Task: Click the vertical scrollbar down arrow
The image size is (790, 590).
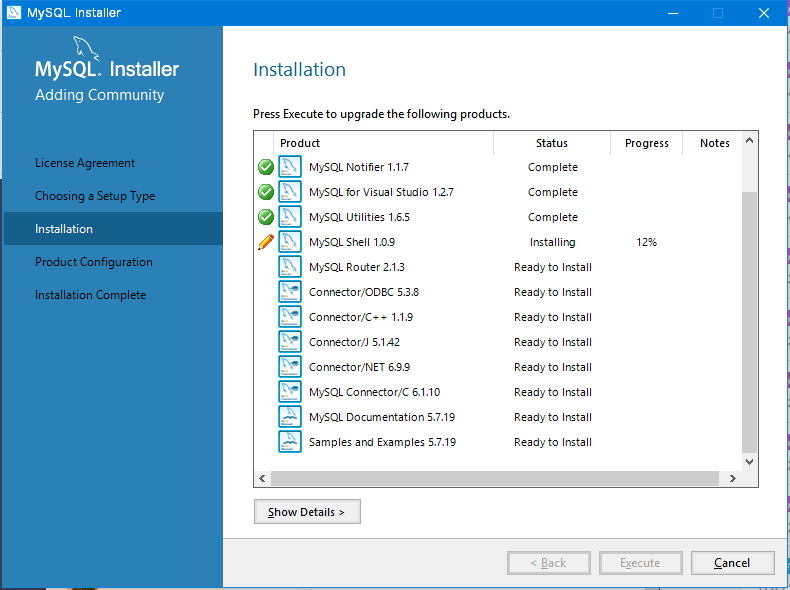Action: 750,463
